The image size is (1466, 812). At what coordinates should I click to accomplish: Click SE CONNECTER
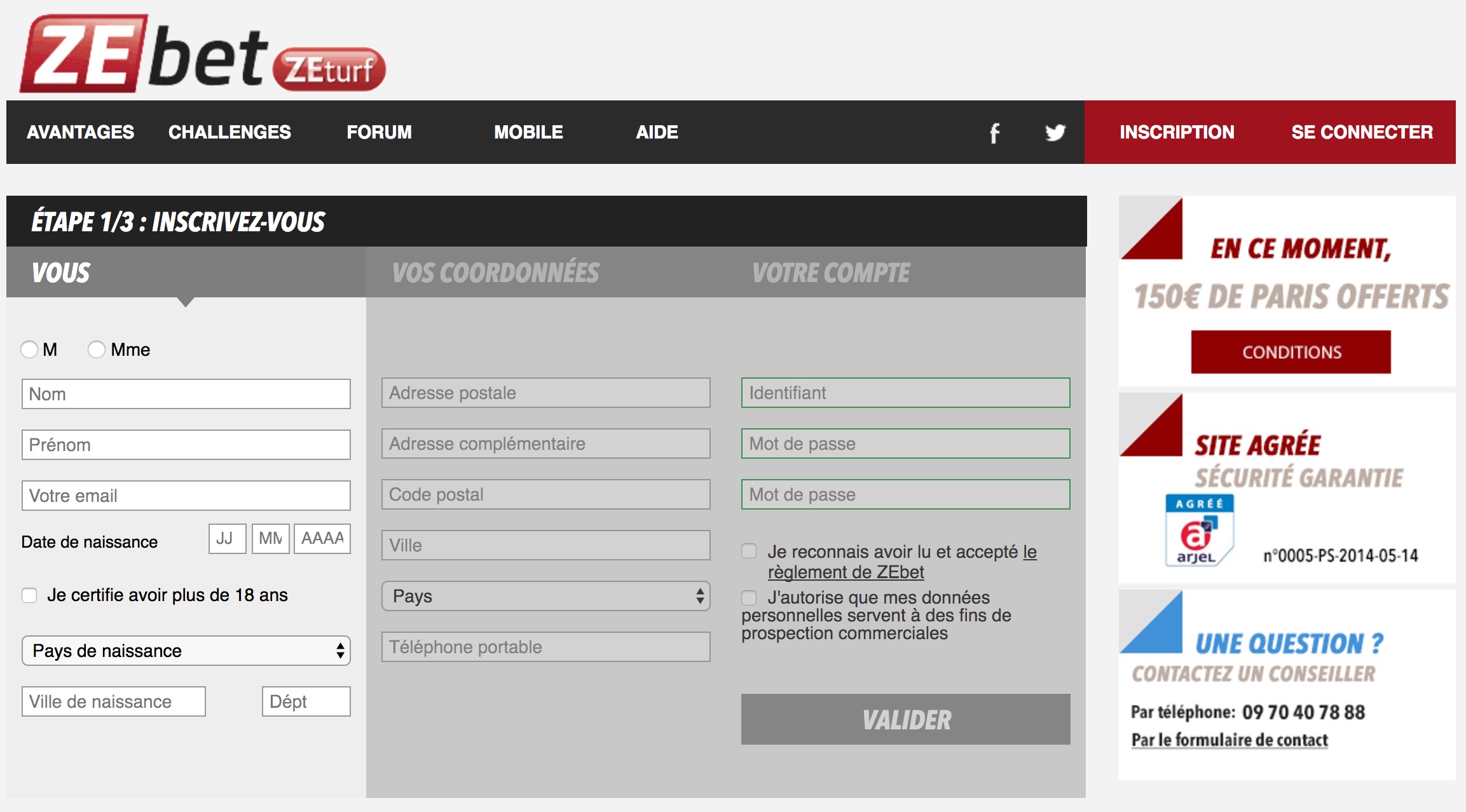(1362, 132)
